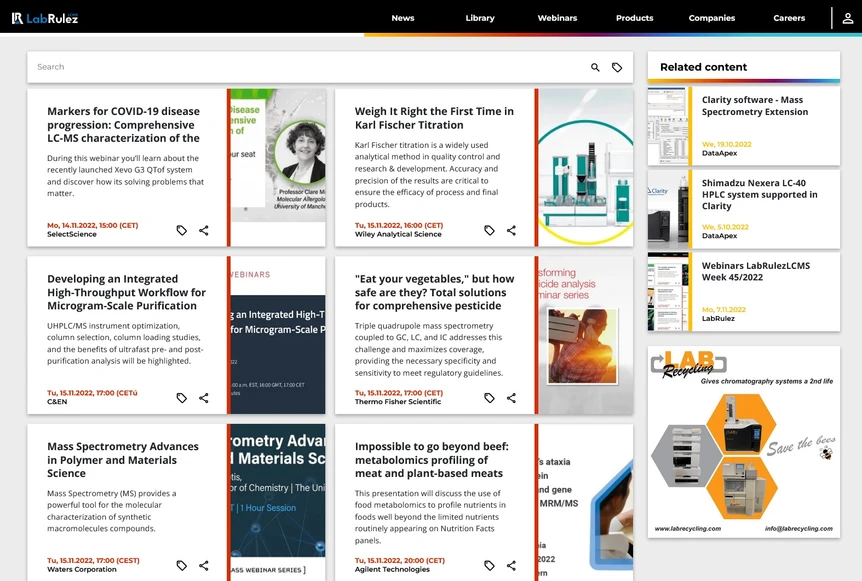Click Agilent Technologies company name

[x=393, y=569]
